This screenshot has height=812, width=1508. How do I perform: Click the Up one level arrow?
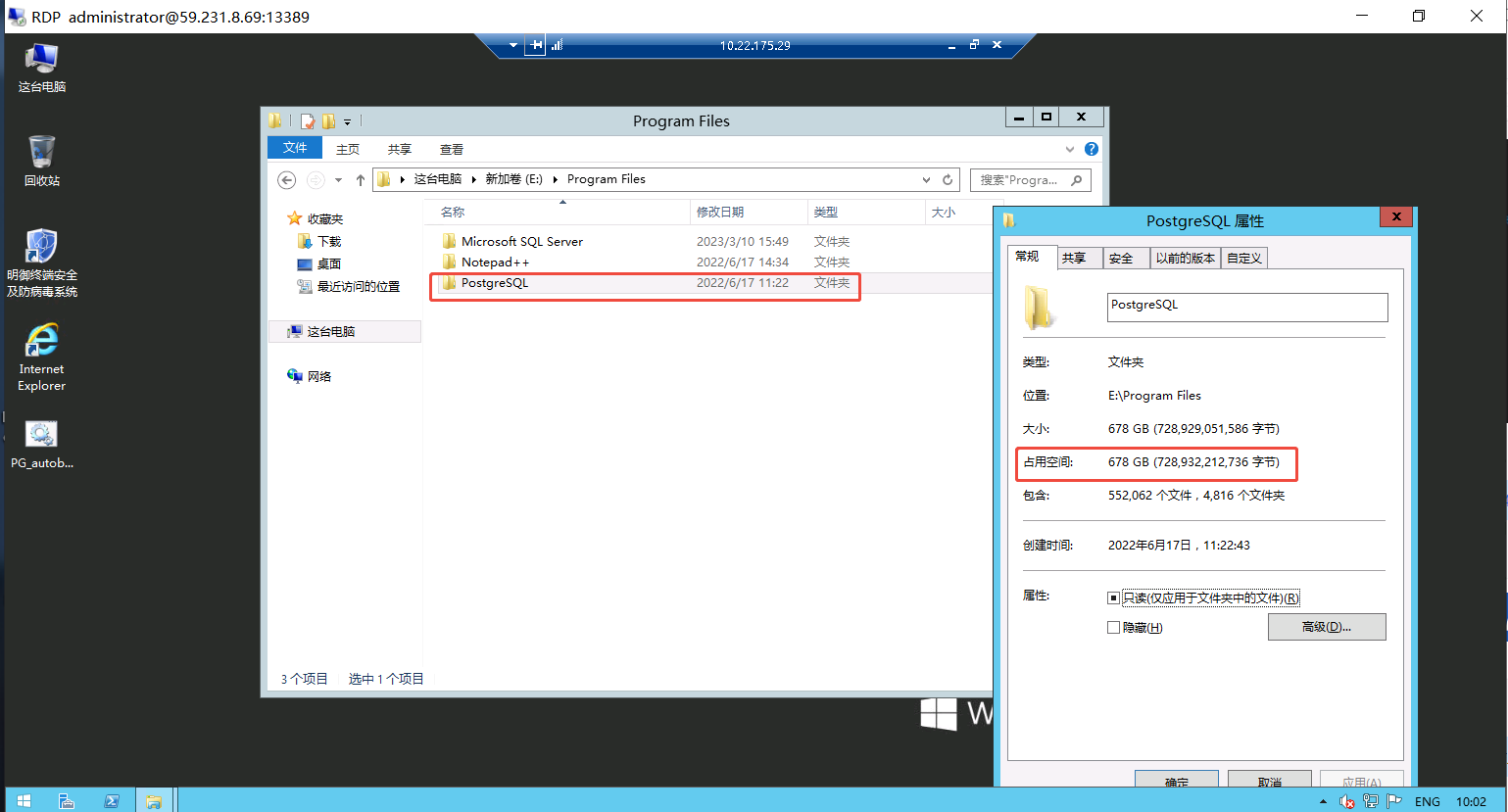[x=361, y=179]
